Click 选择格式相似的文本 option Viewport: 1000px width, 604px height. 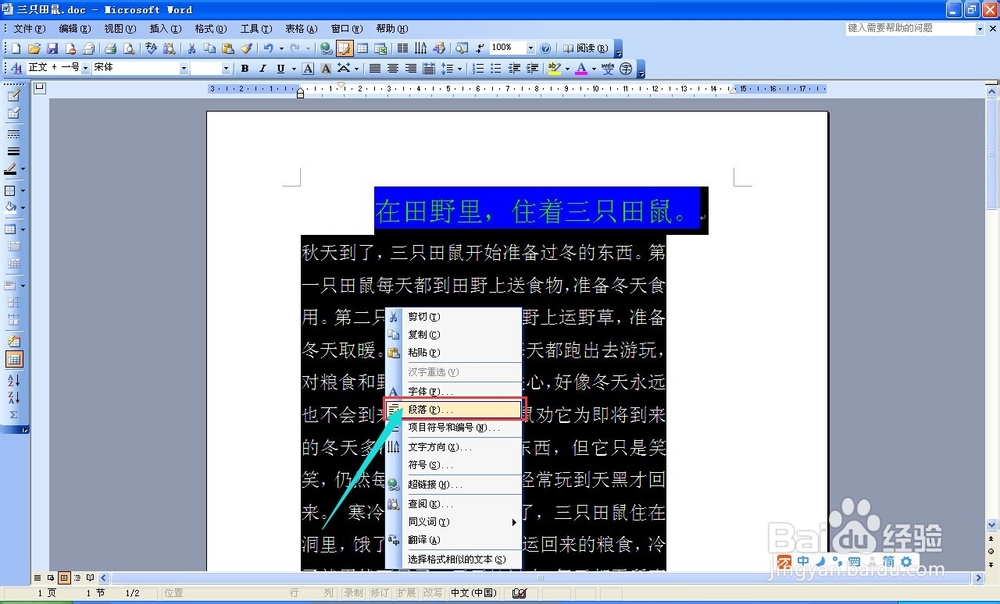pyautogui.click(x=453, y=559)
